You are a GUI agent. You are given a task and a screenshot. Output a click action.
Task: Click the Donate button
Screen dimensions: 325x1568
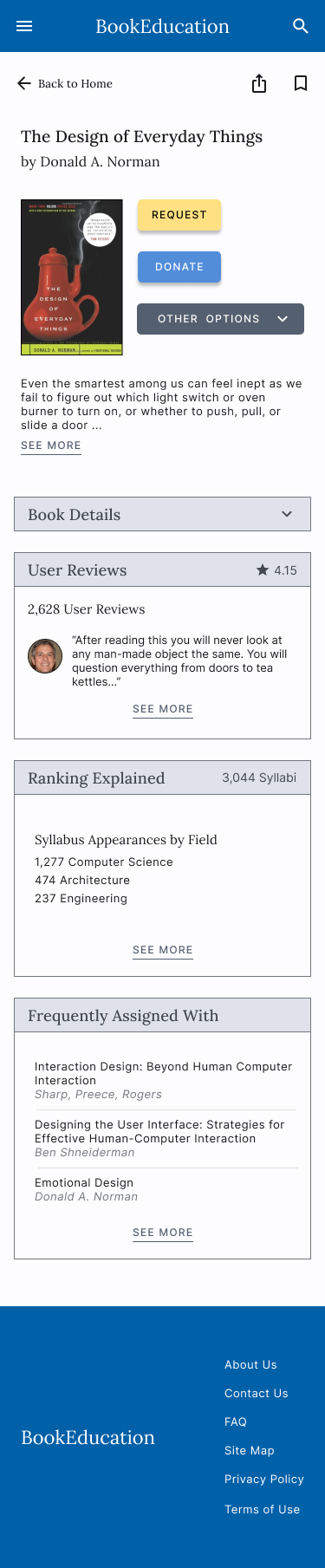point(179,267)
